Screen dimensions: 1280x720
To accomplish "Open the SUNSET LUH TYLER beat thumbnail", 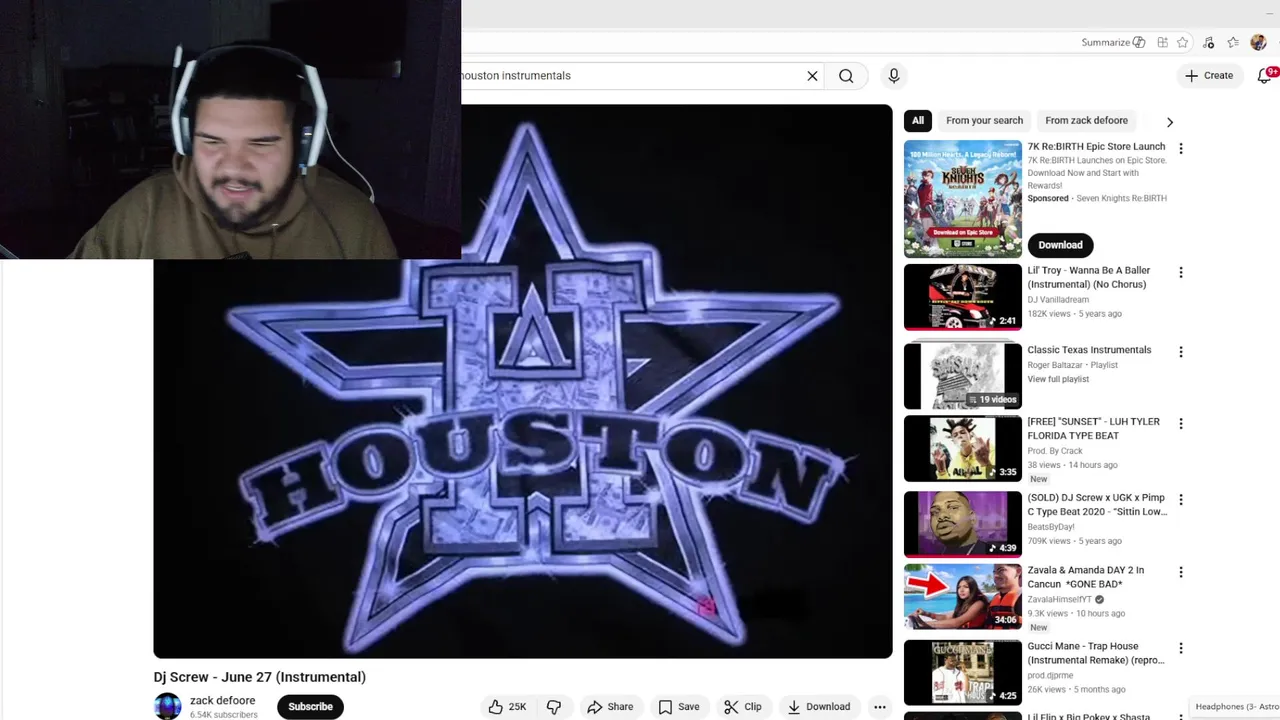I will [963, 449].
